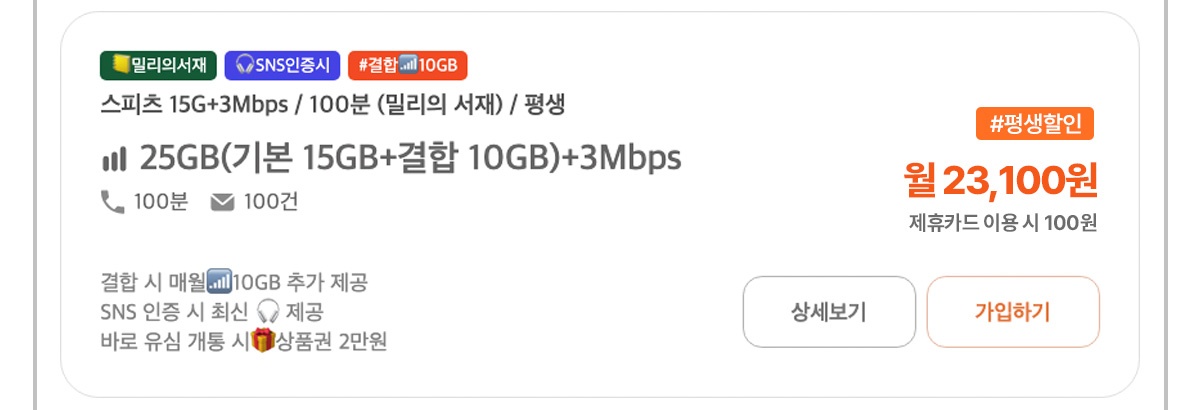Click the gift box icon

click(x=263, y=342)
